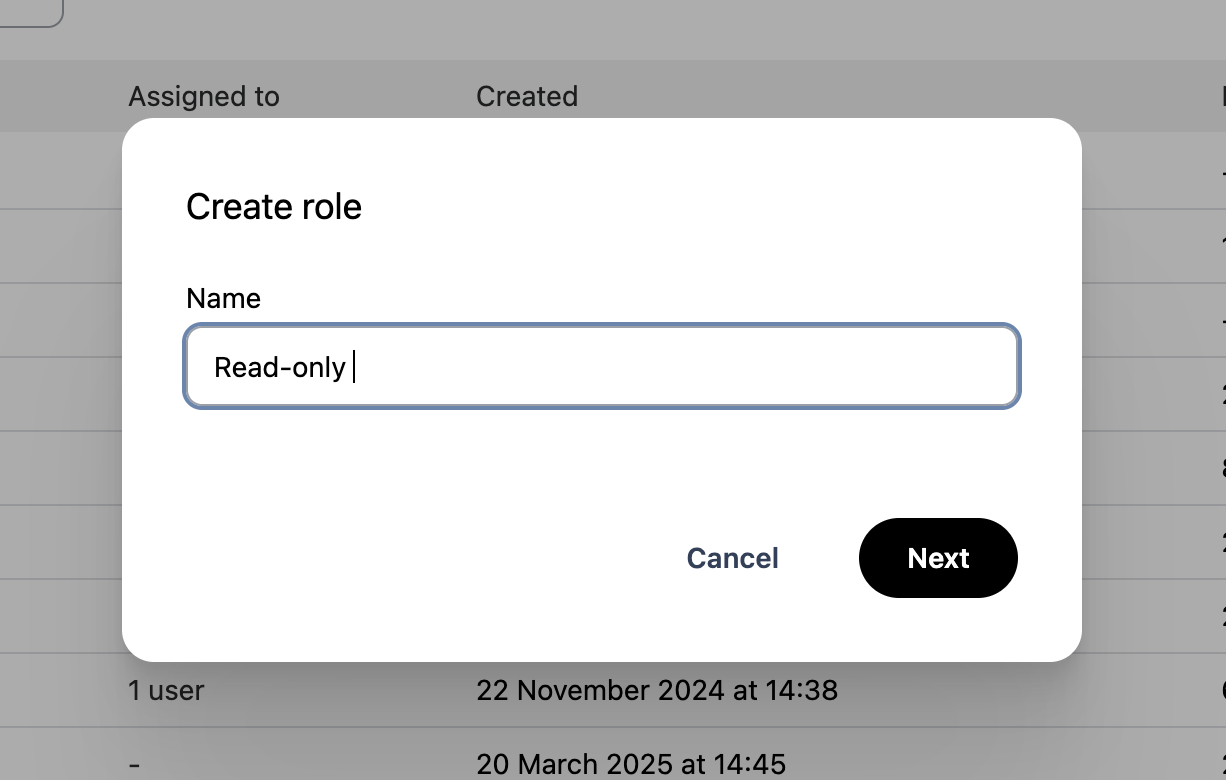Viewport: 1226px width, 780px height.
Task: Select the "1 user" cell
Action: tap(166, 690)
